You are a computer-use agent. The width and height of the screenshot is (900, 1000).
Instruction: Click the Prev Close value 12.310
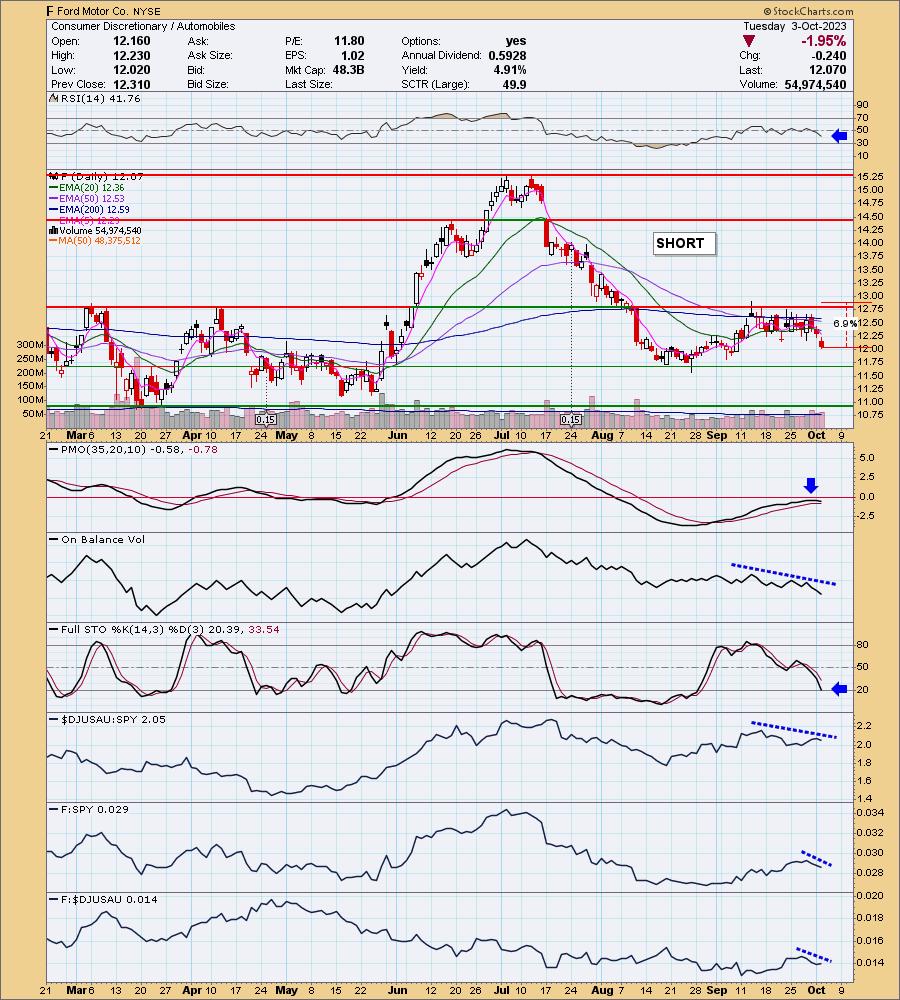pos(131,85)
